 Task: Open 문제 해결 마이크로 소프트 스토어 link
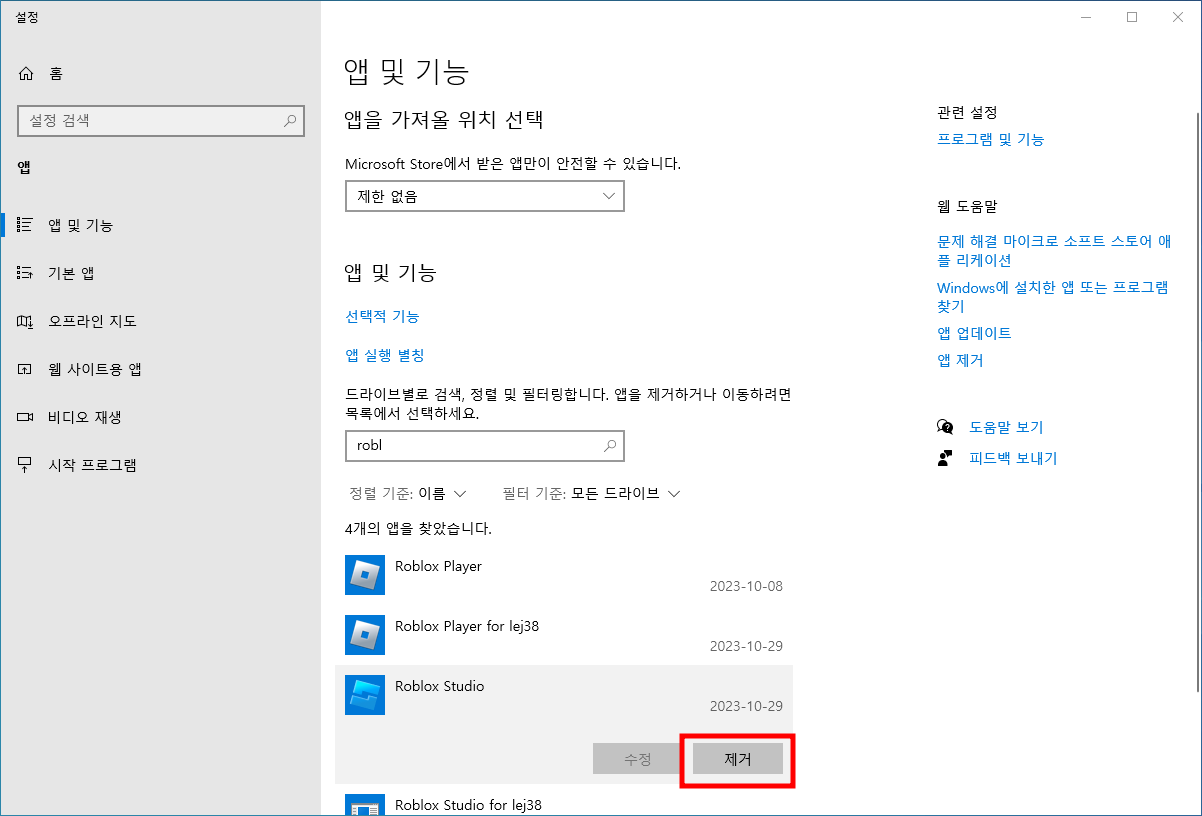1054,250
